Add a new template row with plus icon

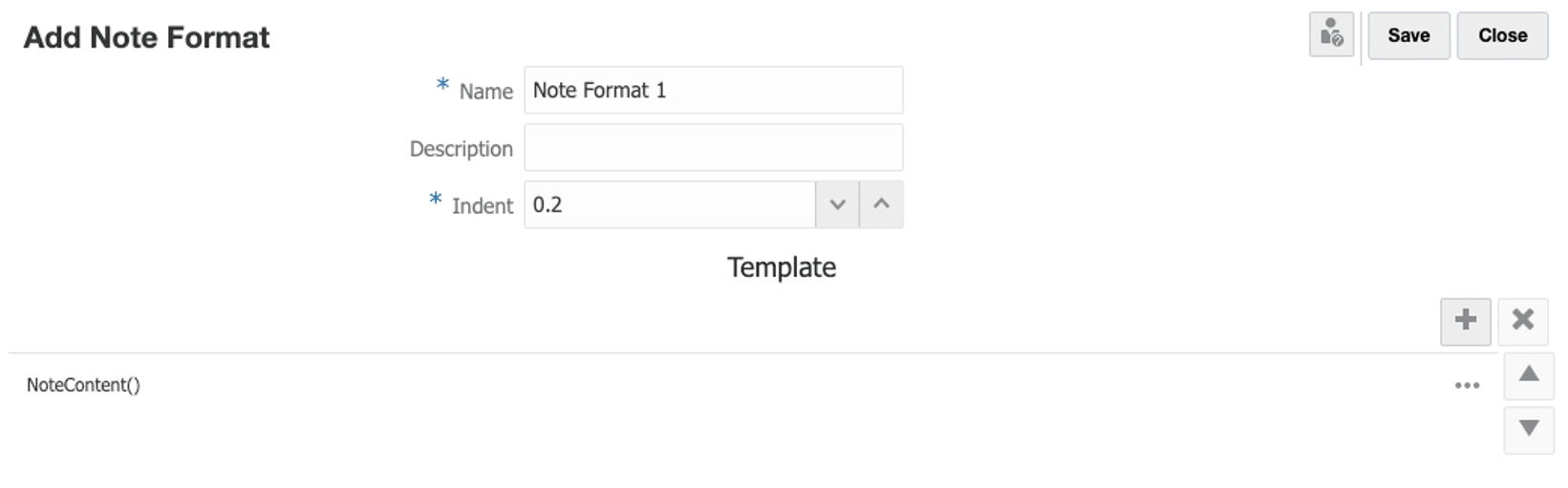tap(1465, 321)
